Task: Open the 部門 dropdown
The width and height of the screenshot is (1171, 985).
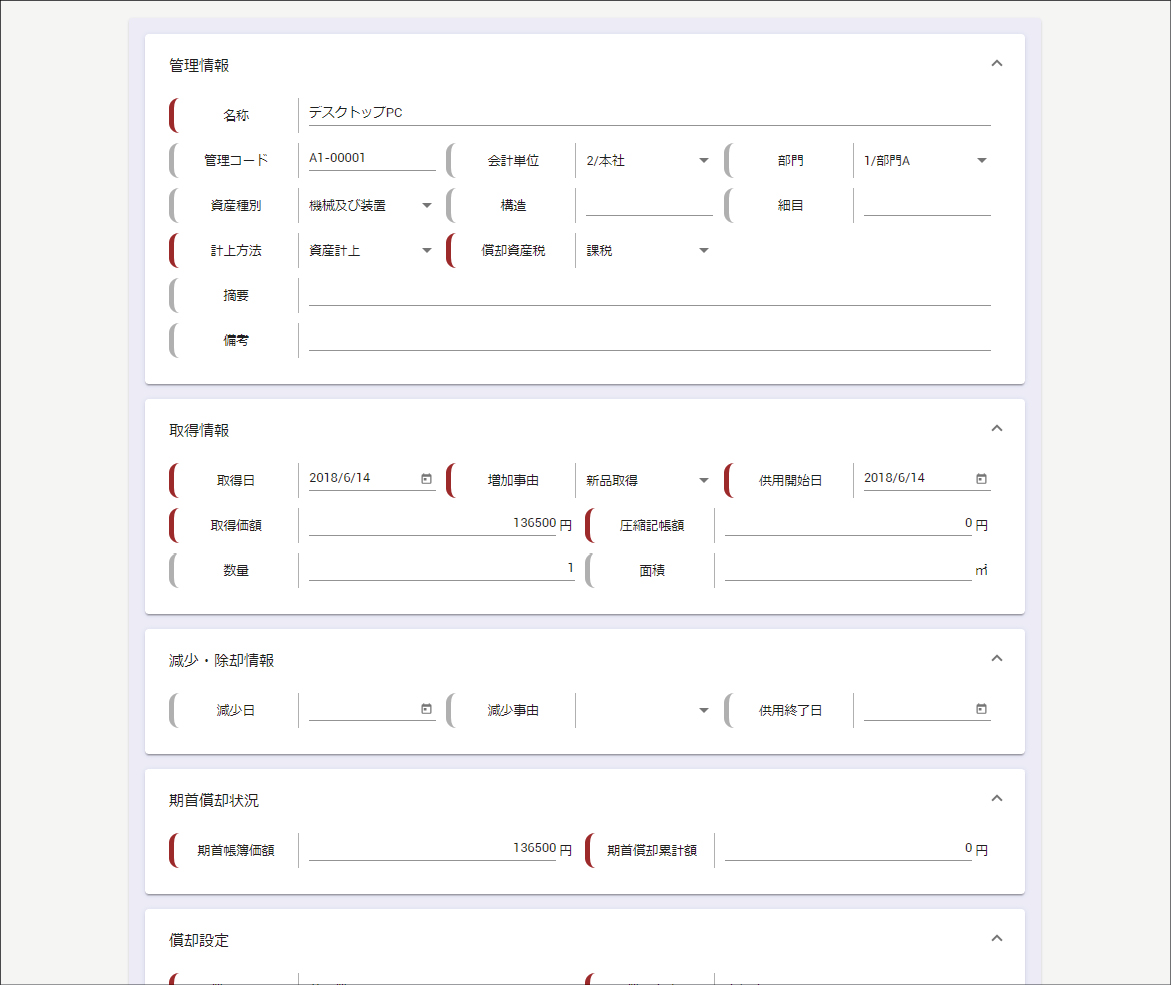Action: [927, 161]
